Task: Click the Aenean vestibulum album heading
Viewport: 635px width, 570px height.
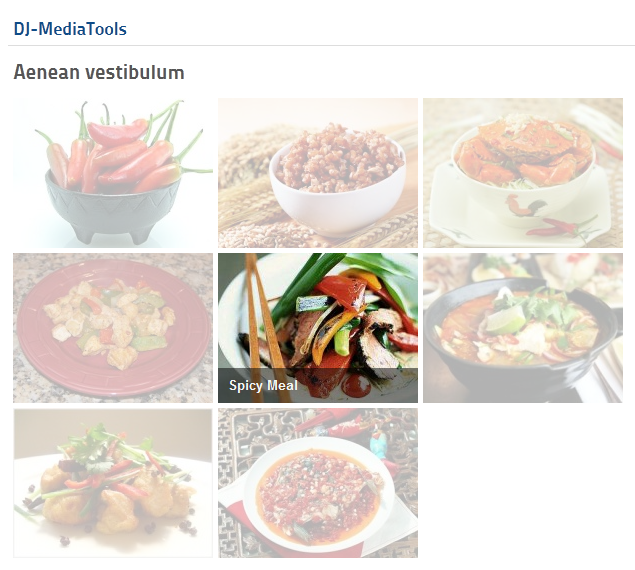Action: 99,73
